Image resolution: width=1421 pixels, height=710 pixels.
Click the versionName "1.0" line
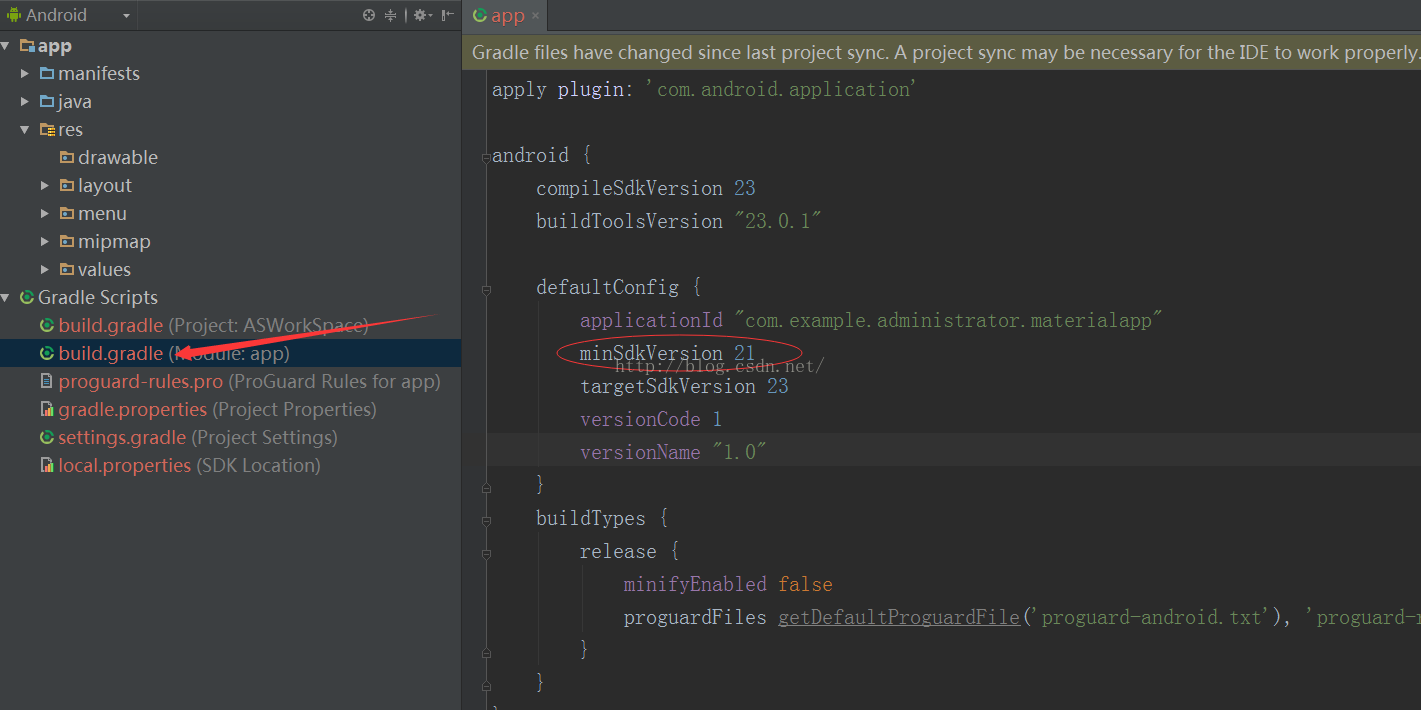673,452
